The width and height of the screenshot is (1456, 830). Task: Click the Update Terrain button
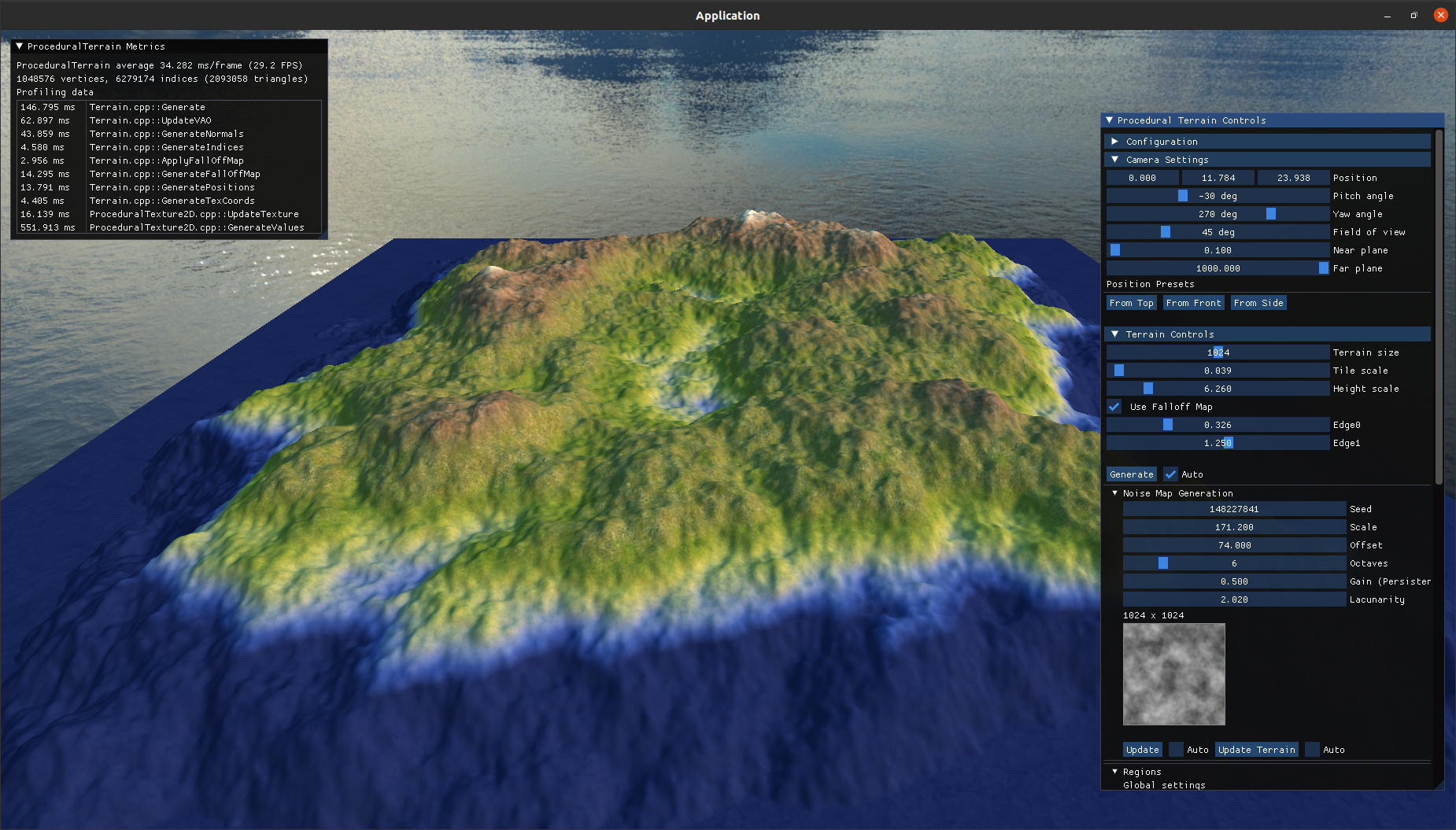1257,750
